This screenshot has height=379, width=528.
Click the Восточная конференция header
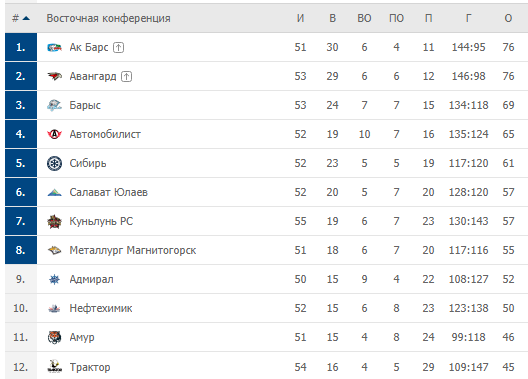click(108, 18)
